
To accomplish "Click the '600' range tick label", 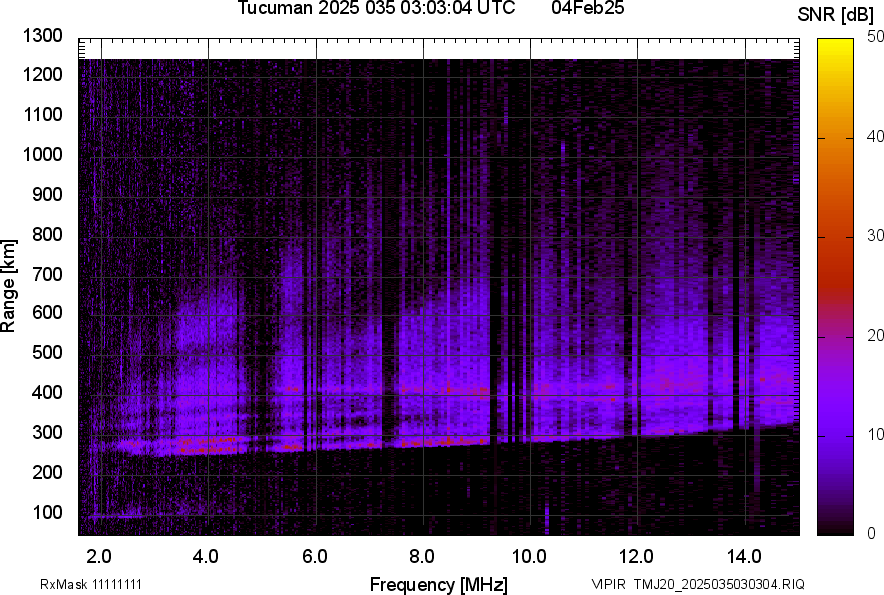I will [x=47, y=312].
